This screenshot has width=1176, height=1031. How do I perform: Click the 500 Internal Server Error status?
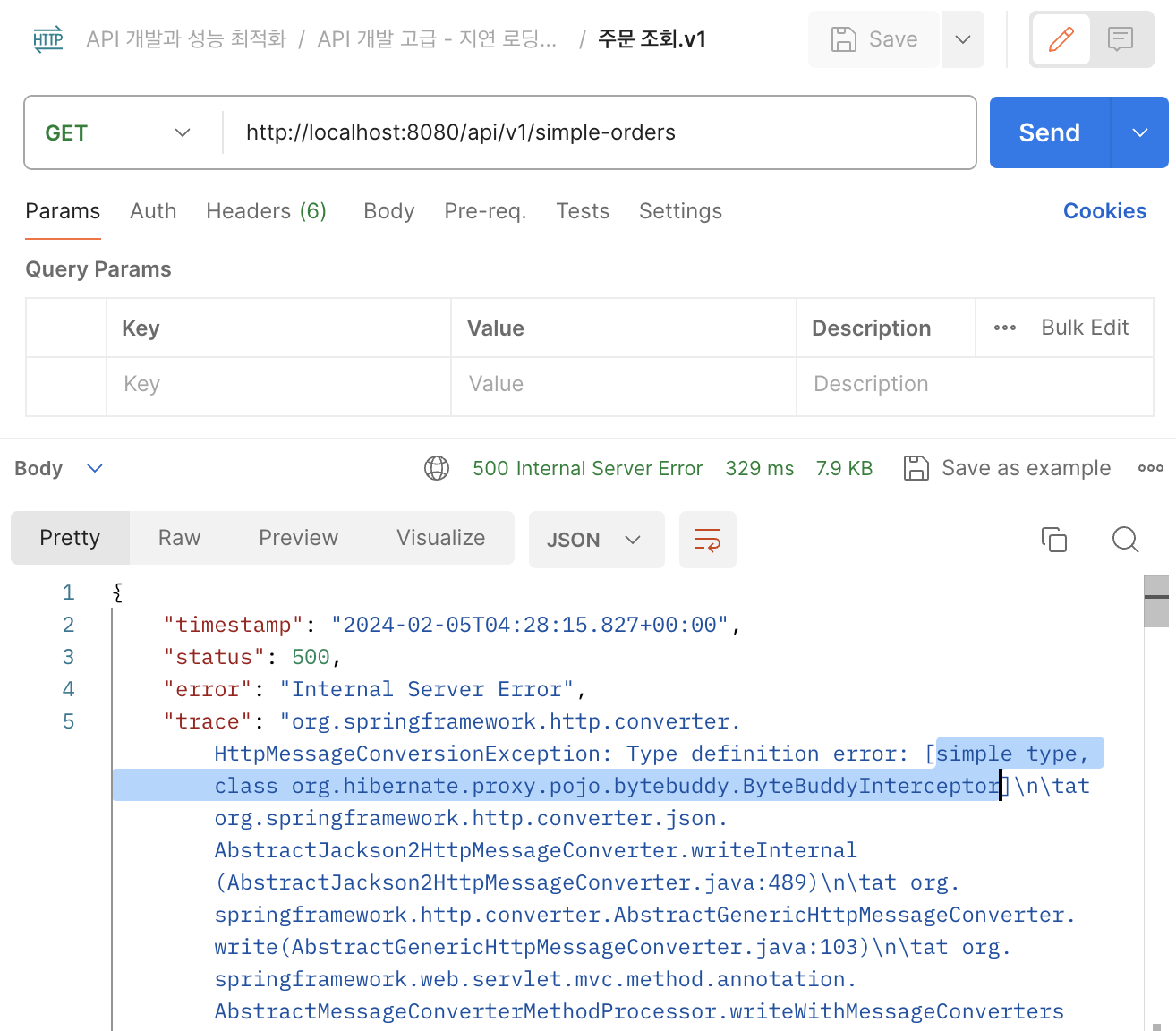coord(587,468)
